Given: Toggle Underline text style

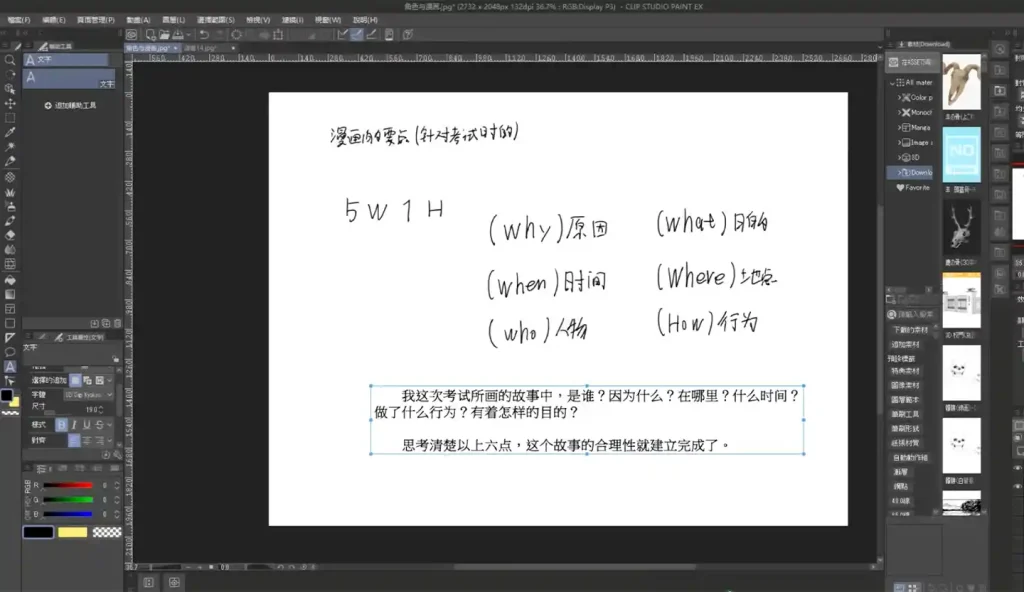Looking at the screenshot, I should pyautogui.click(x=86, y=425).
